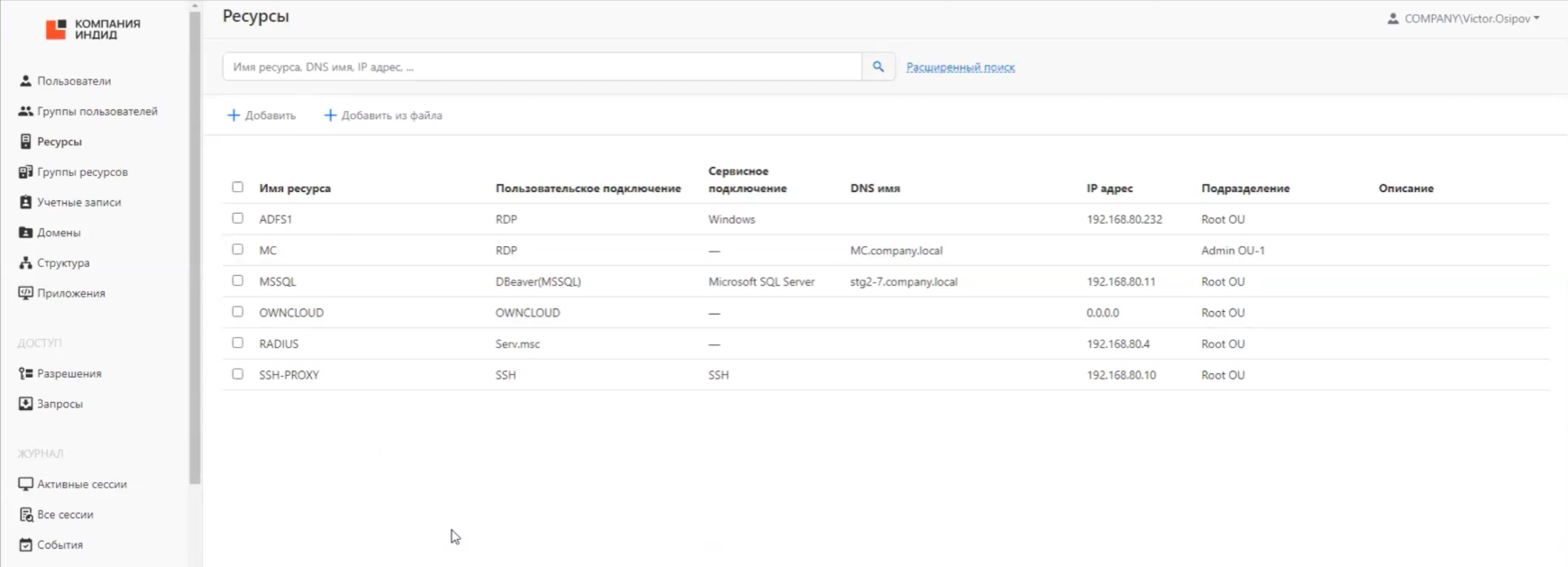Check the SSH-PROXY row checkbox
Image resolution: width=1568 pixels, height=567 pixels.
[x=237, y=374]
